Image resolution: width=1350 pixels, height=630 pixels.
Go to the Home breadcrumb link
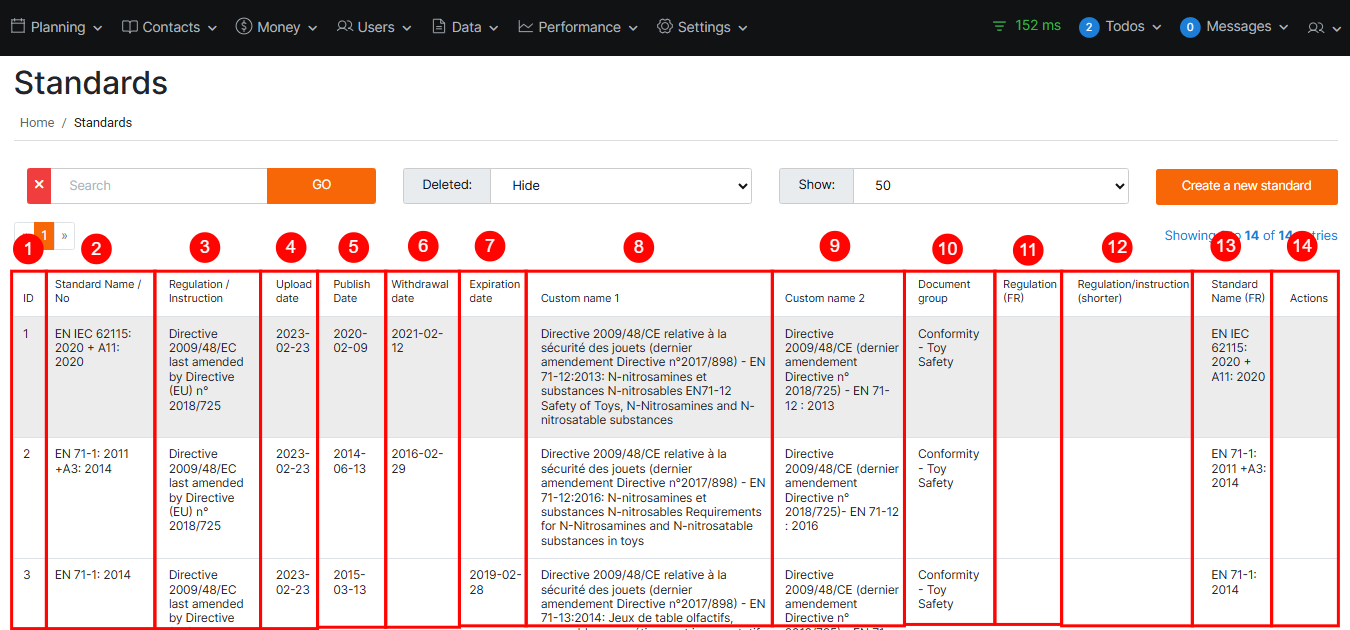click(x=37, y=123)
